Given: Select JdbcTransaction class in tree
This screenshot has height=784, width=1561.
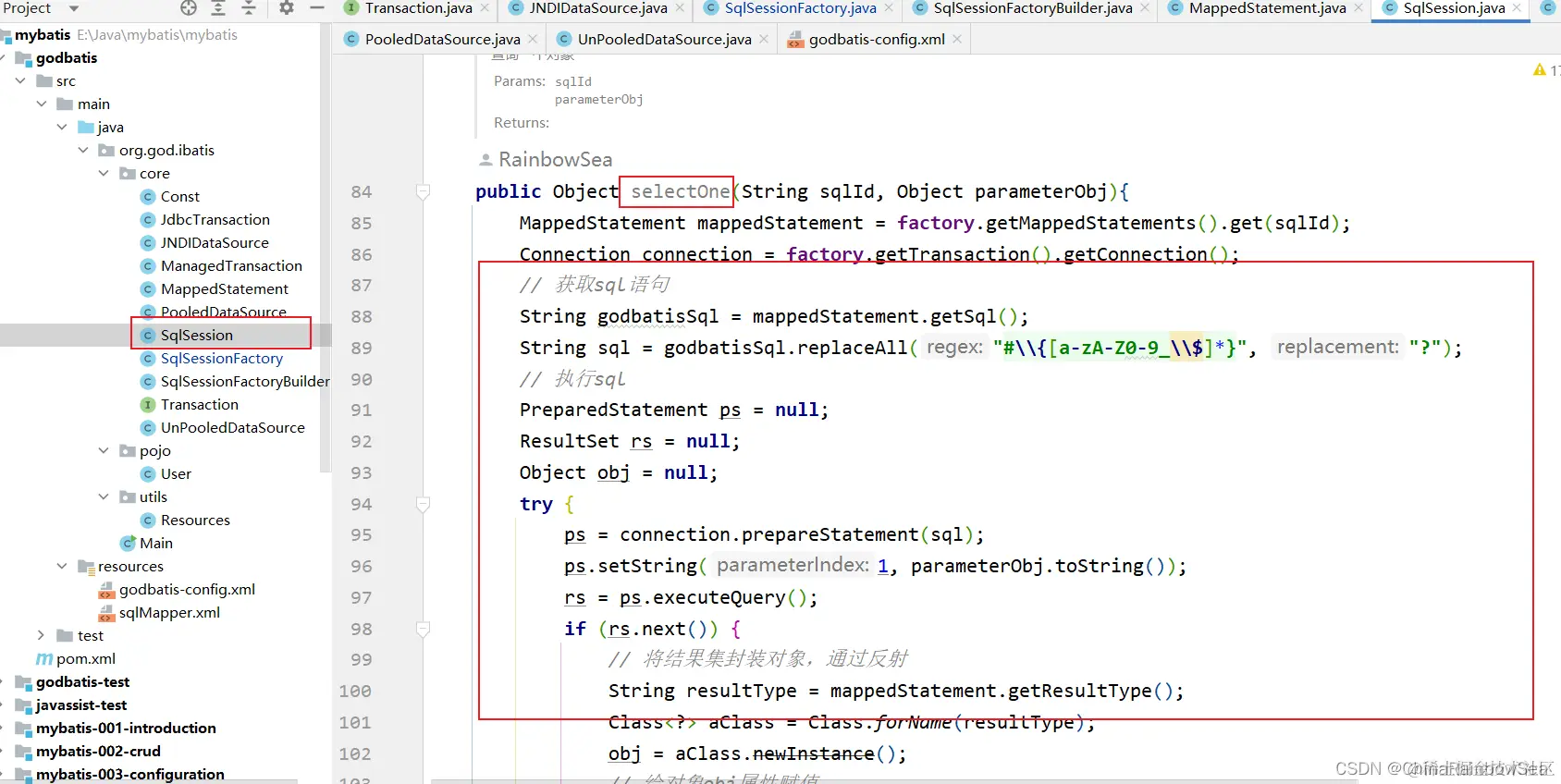Looking at the screenshot, I should click(215, 219).
